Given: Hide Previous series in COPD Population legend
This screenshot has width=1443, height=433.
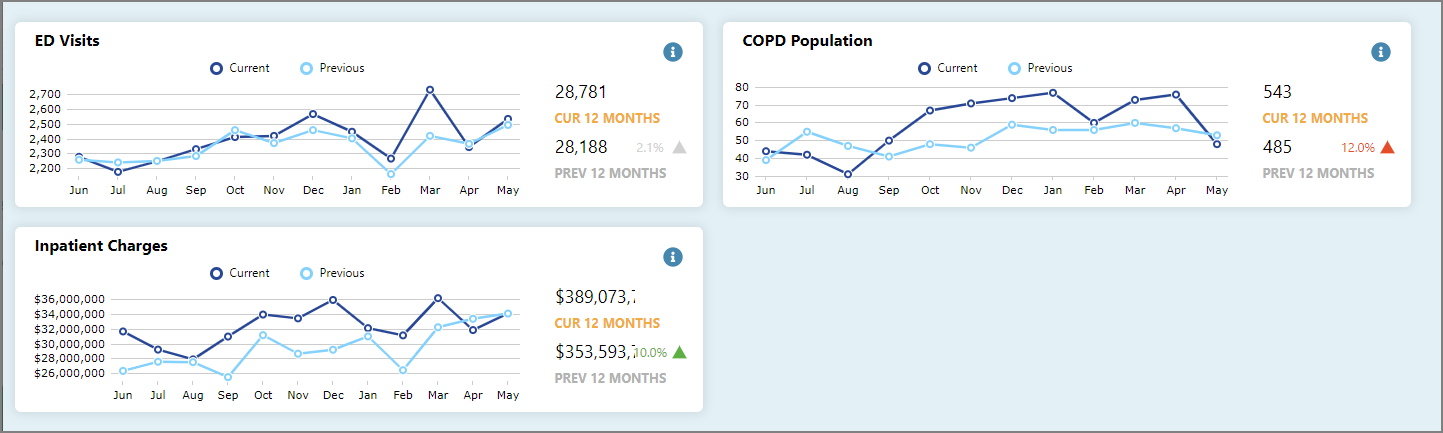Looking at the screenshot, I should pos(1040,68).
